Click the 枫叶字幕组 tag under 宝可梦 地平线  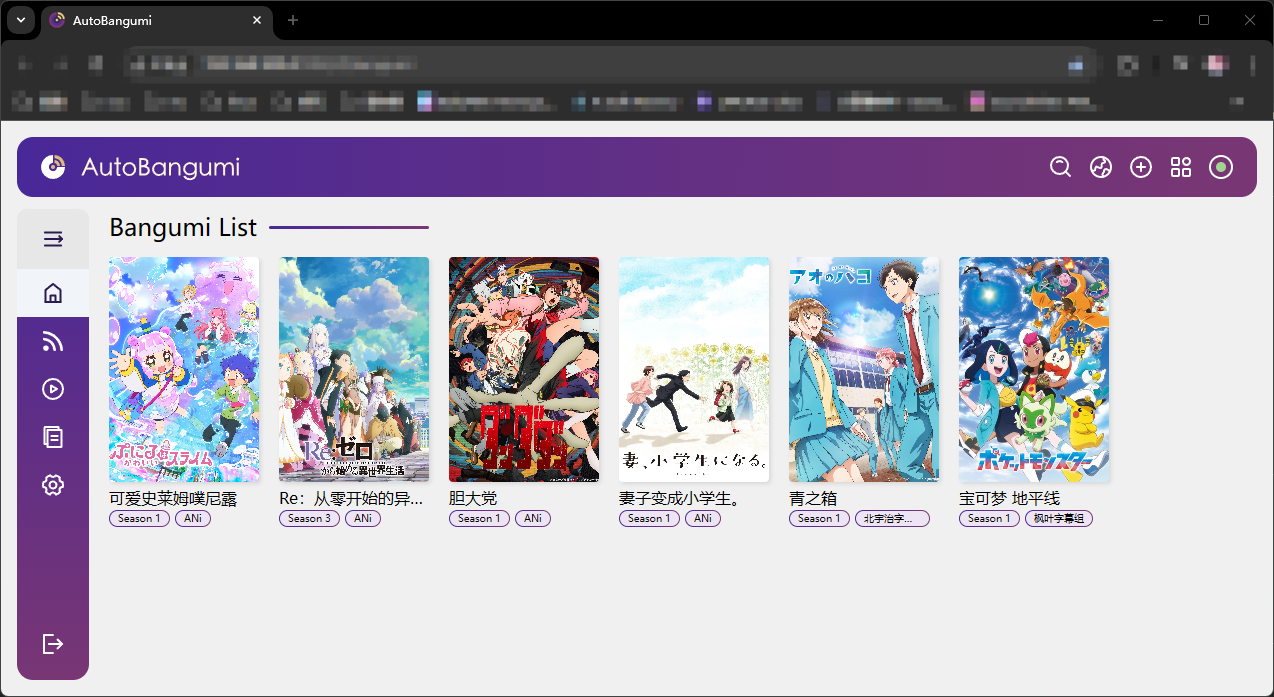pyautogui.click(x=1059, y=518)
